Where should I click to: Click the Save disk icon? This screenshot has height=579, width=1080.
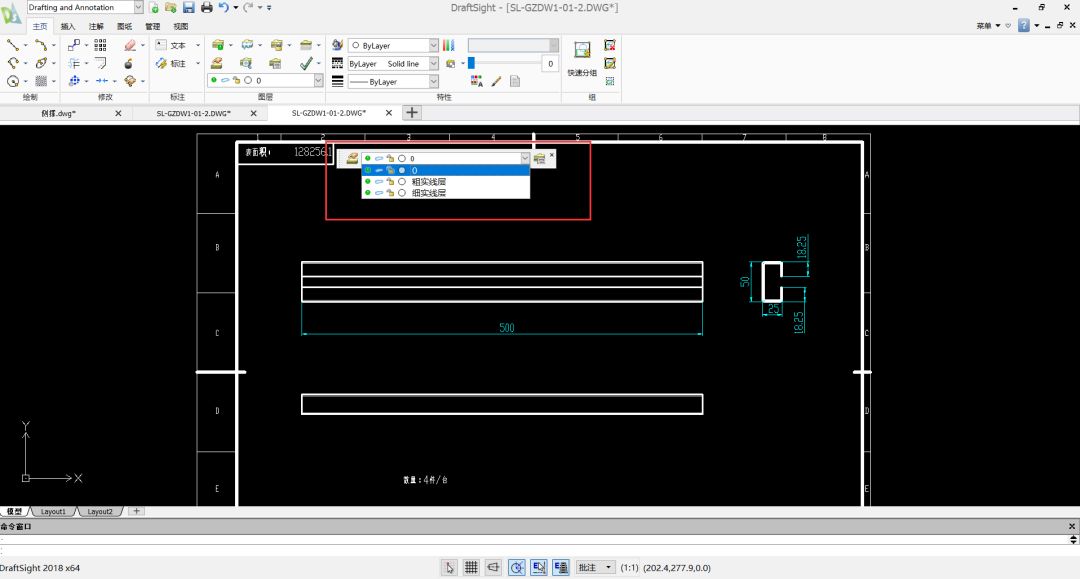[x=188, y=8]
